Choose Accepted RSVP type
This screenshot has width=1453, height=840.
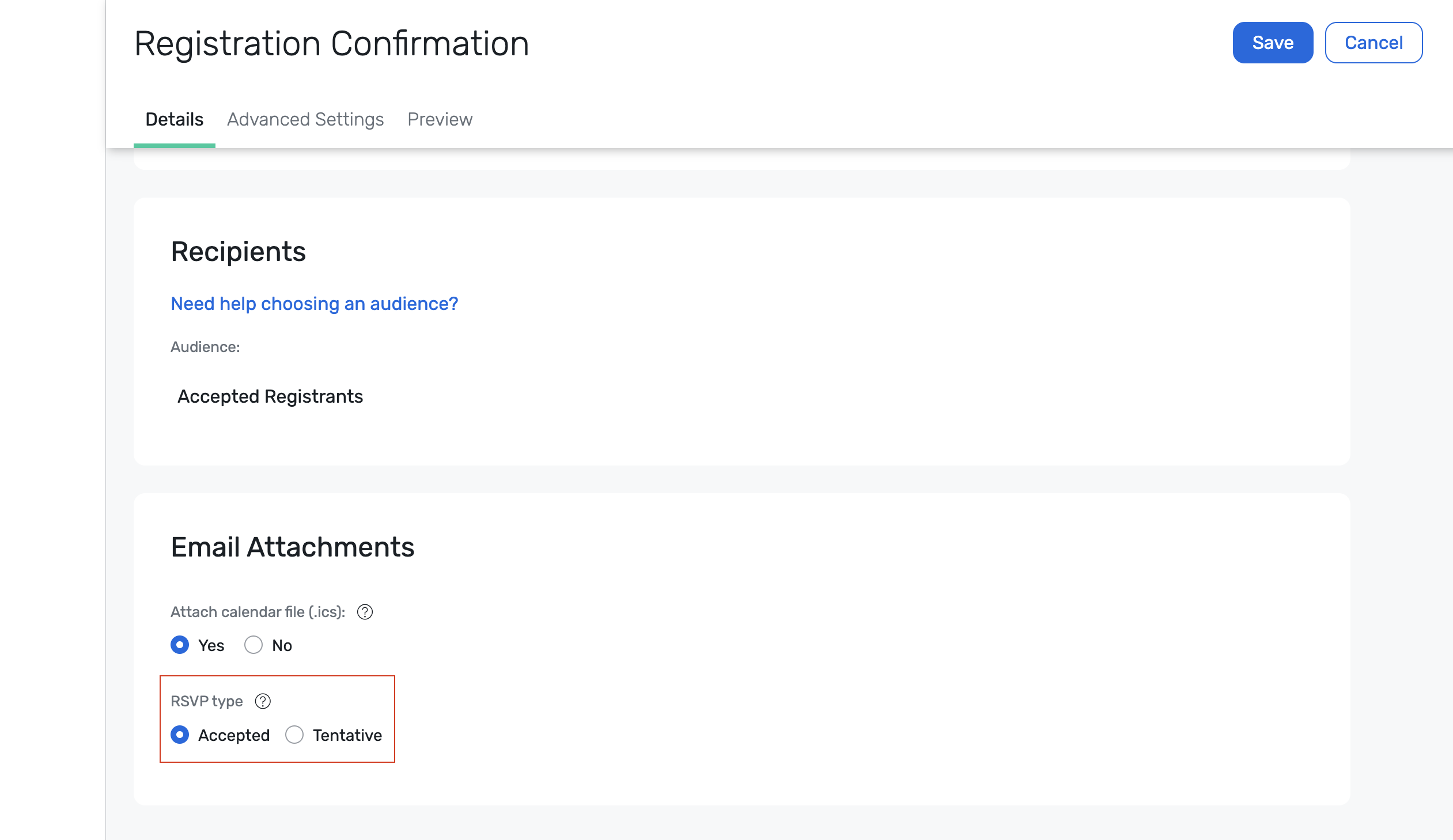180,735
